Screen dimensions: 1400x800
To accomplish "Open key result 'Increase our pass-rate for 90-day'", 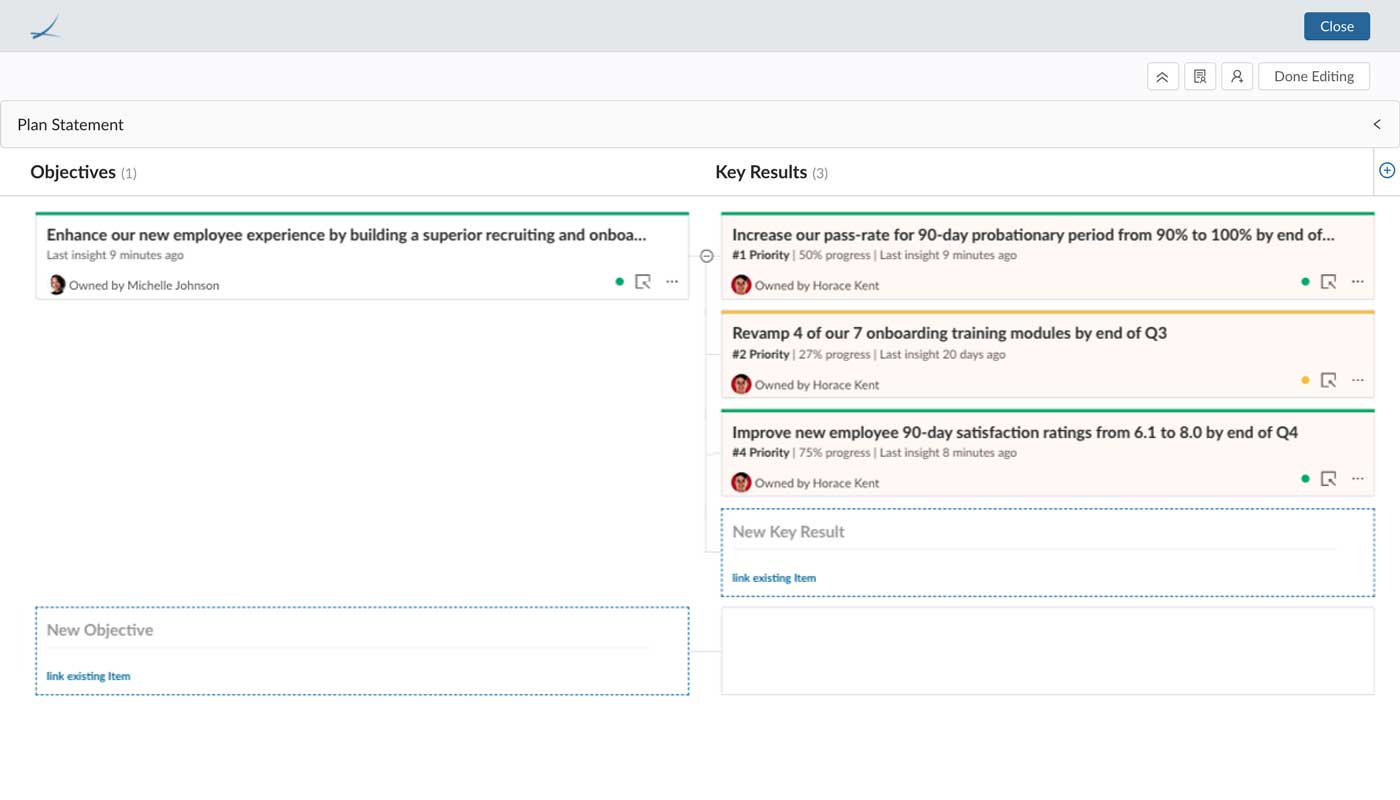I will pyautogui.click(x=1033, y=235).
